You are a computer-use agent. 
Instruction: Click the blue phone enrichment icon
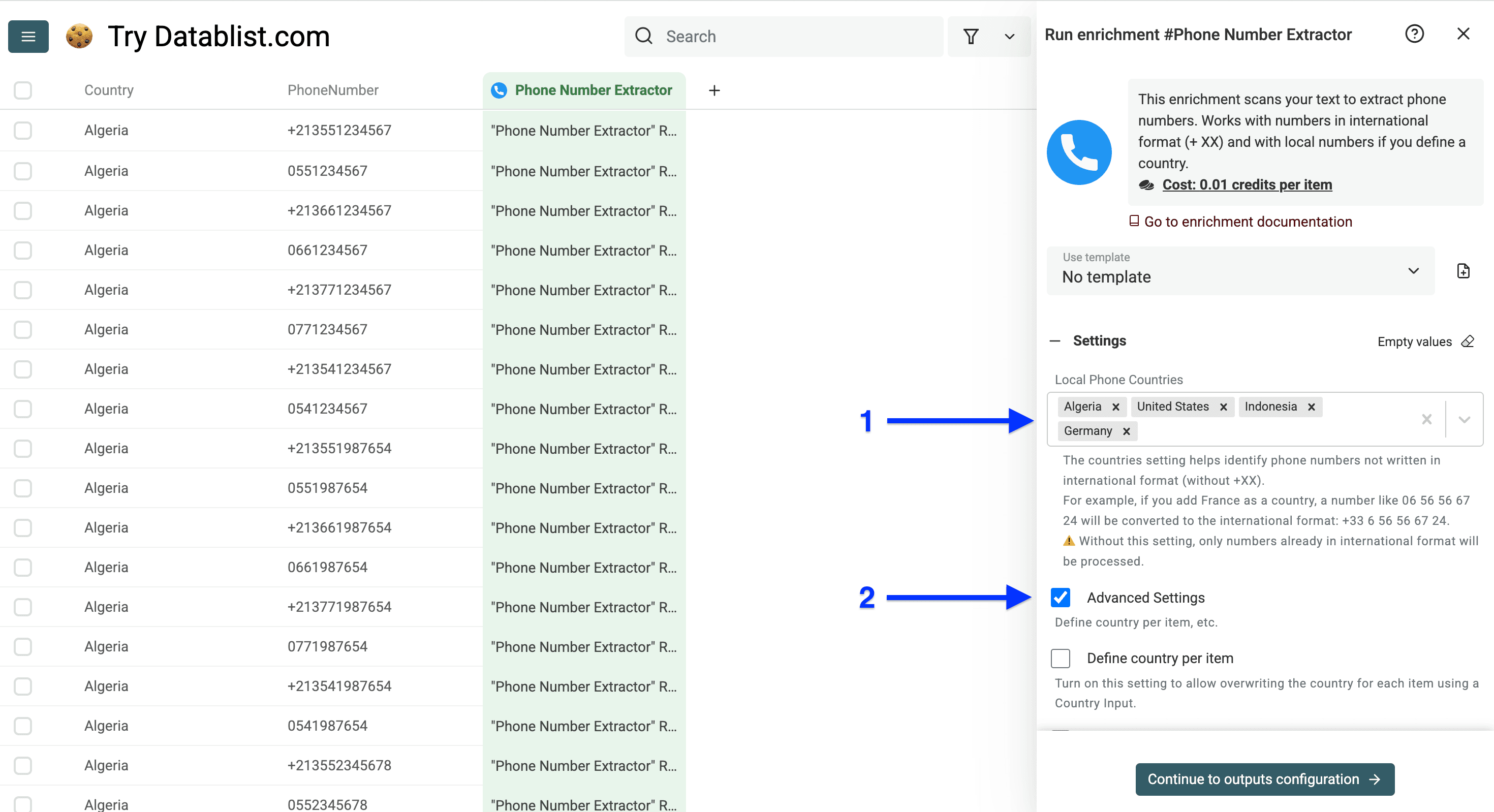1079,152
